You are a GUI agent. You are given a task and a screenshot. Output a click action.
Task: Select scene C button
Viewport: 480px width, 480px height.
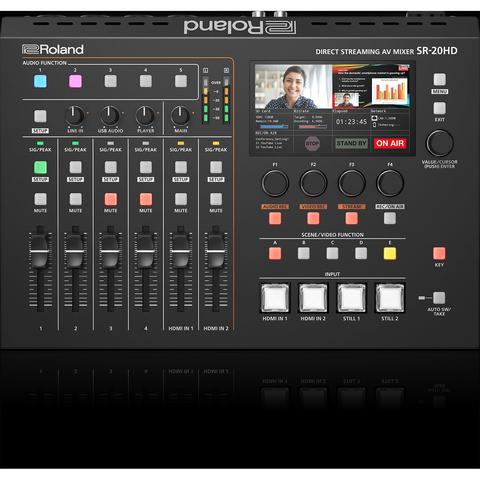[332, 253]
